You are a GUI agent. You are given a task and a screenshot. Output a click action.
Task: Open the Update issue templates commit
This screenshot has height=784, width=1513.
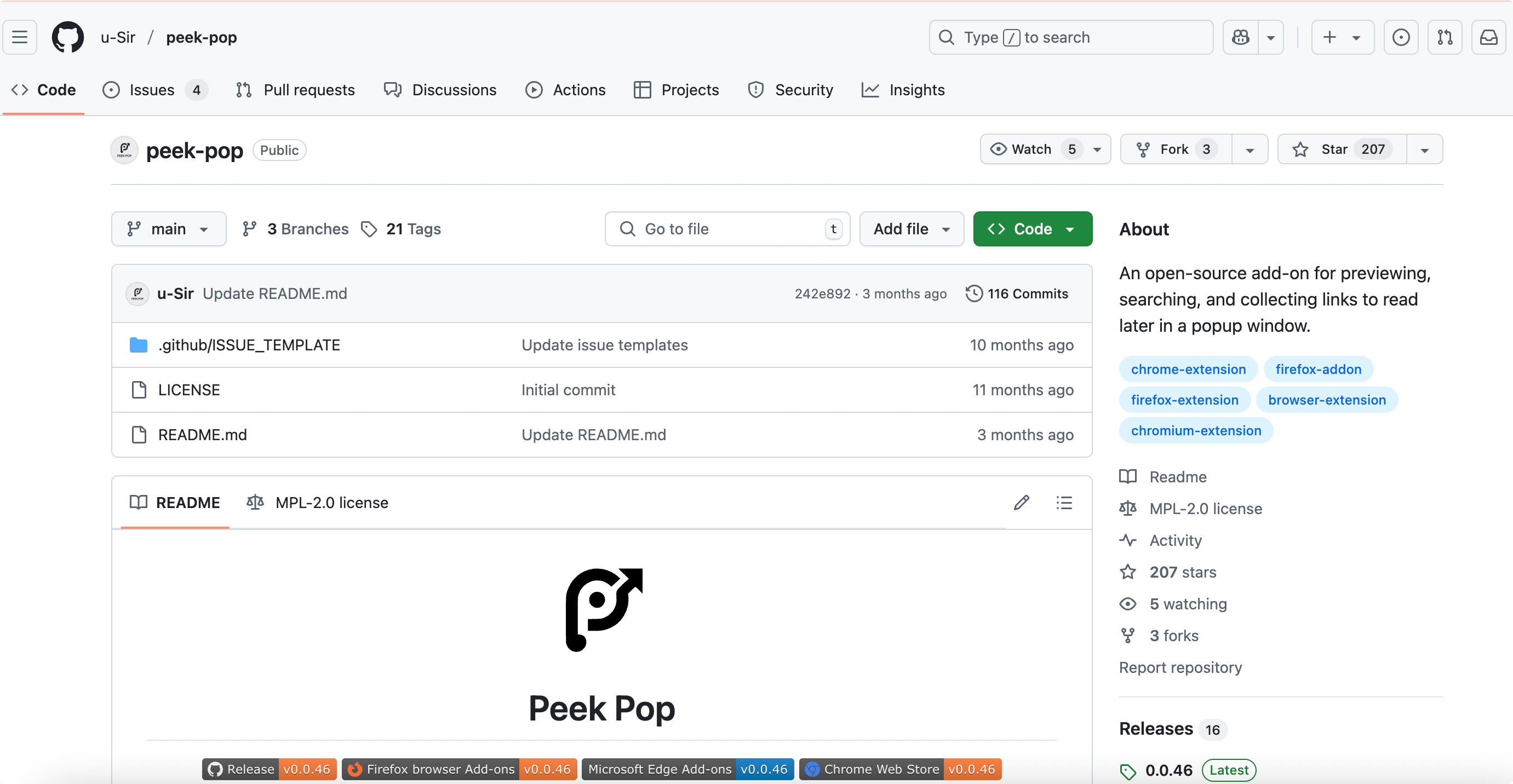[x=604, y=345]
